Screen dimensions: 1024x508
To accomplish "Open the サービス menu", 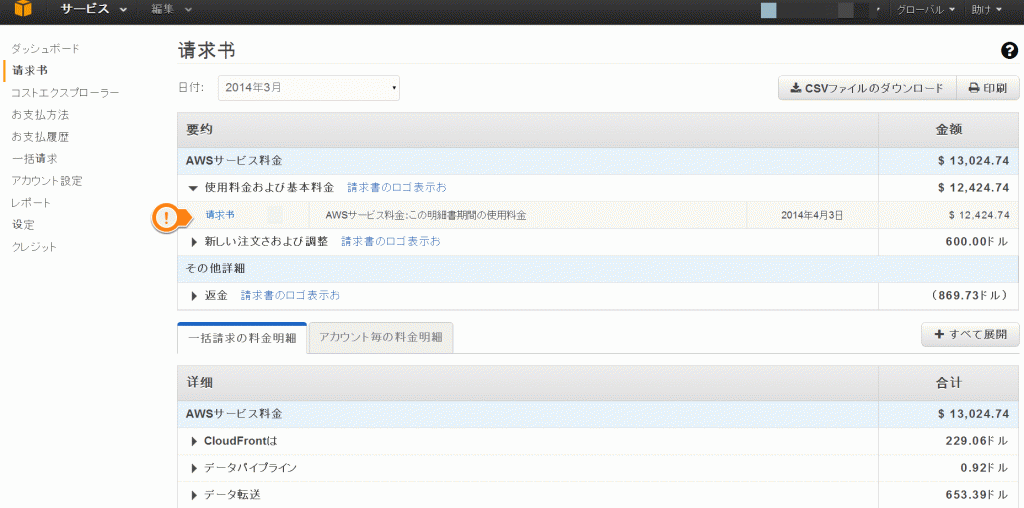I will click(93, 10).
